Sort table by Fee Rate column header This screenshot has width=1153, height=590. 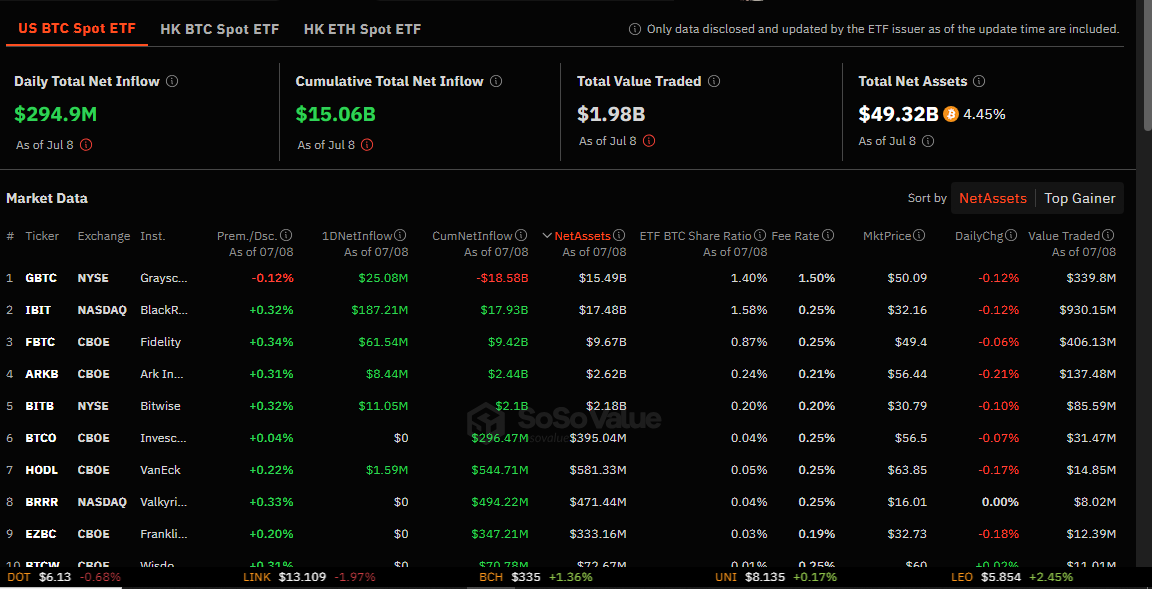pyautogui.click(x=795, y=235)
